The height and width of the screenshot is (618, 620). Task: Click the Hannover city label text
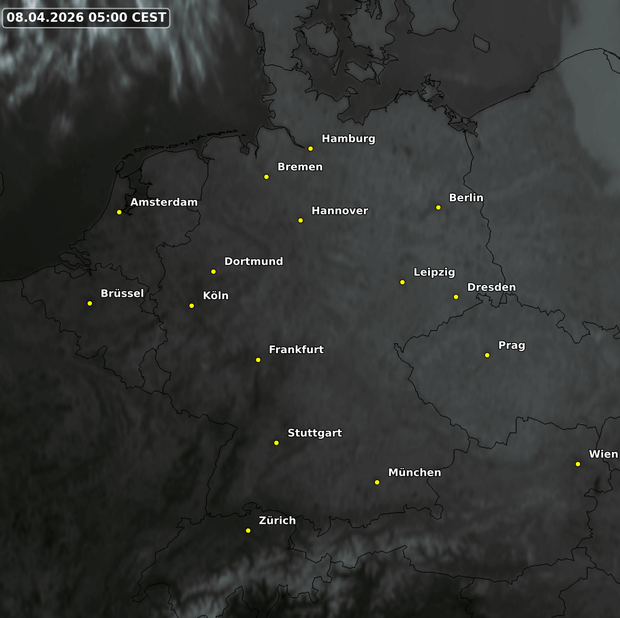click(339, 211)
